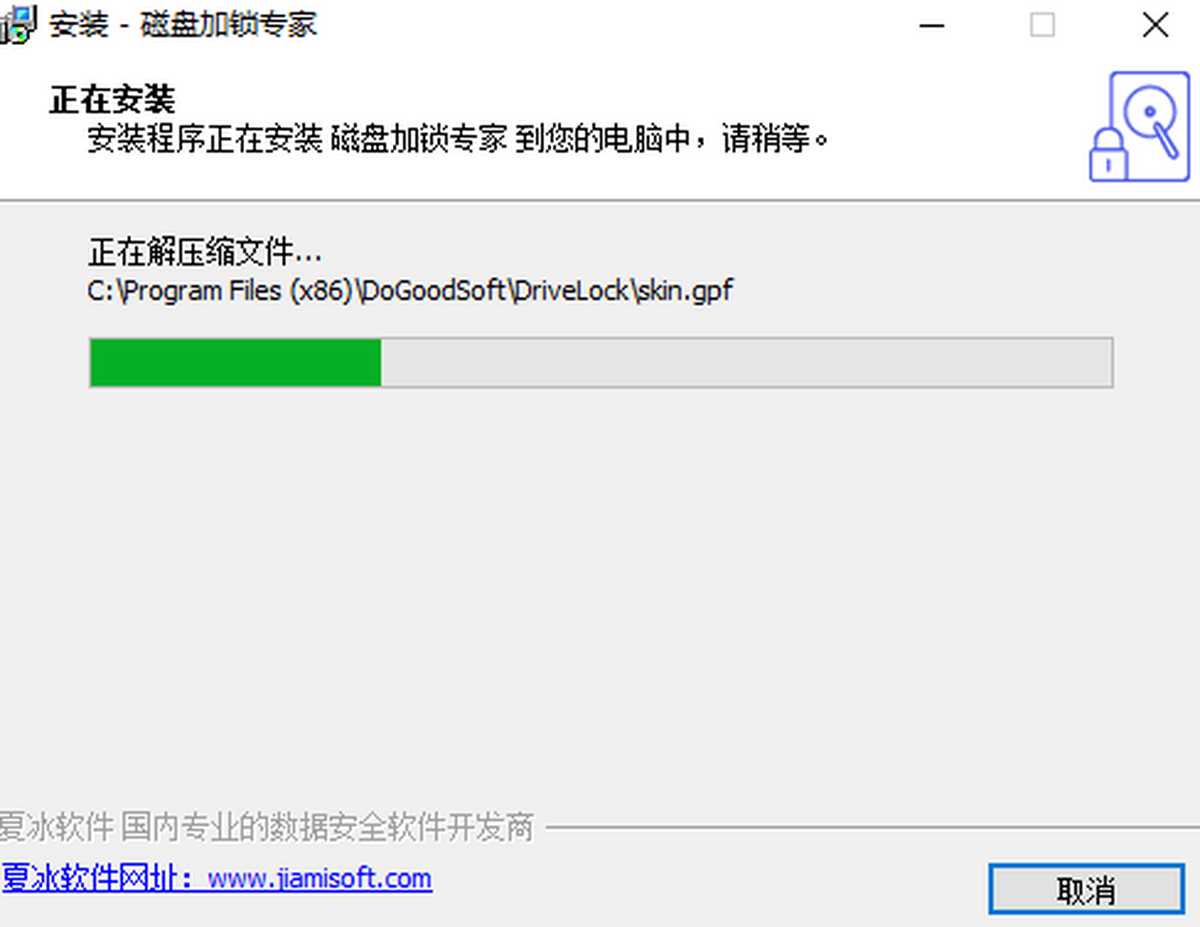Click the disk lock logo in the header

pos(1139,127)
